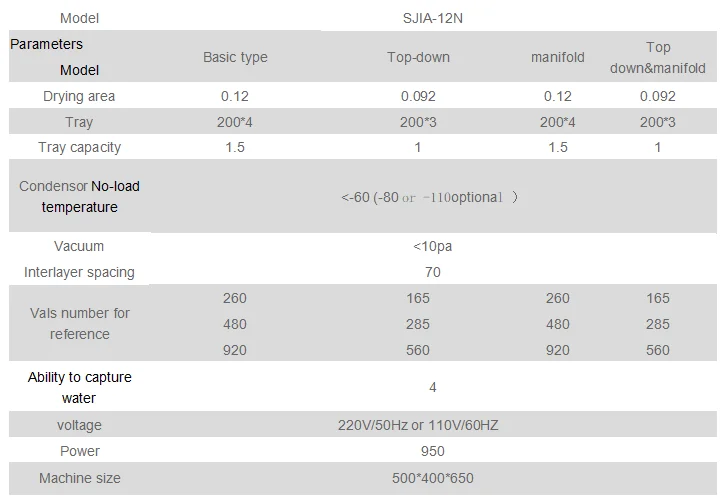
Task: Click the 'Vacuum' row label
Action: point(79,246)
